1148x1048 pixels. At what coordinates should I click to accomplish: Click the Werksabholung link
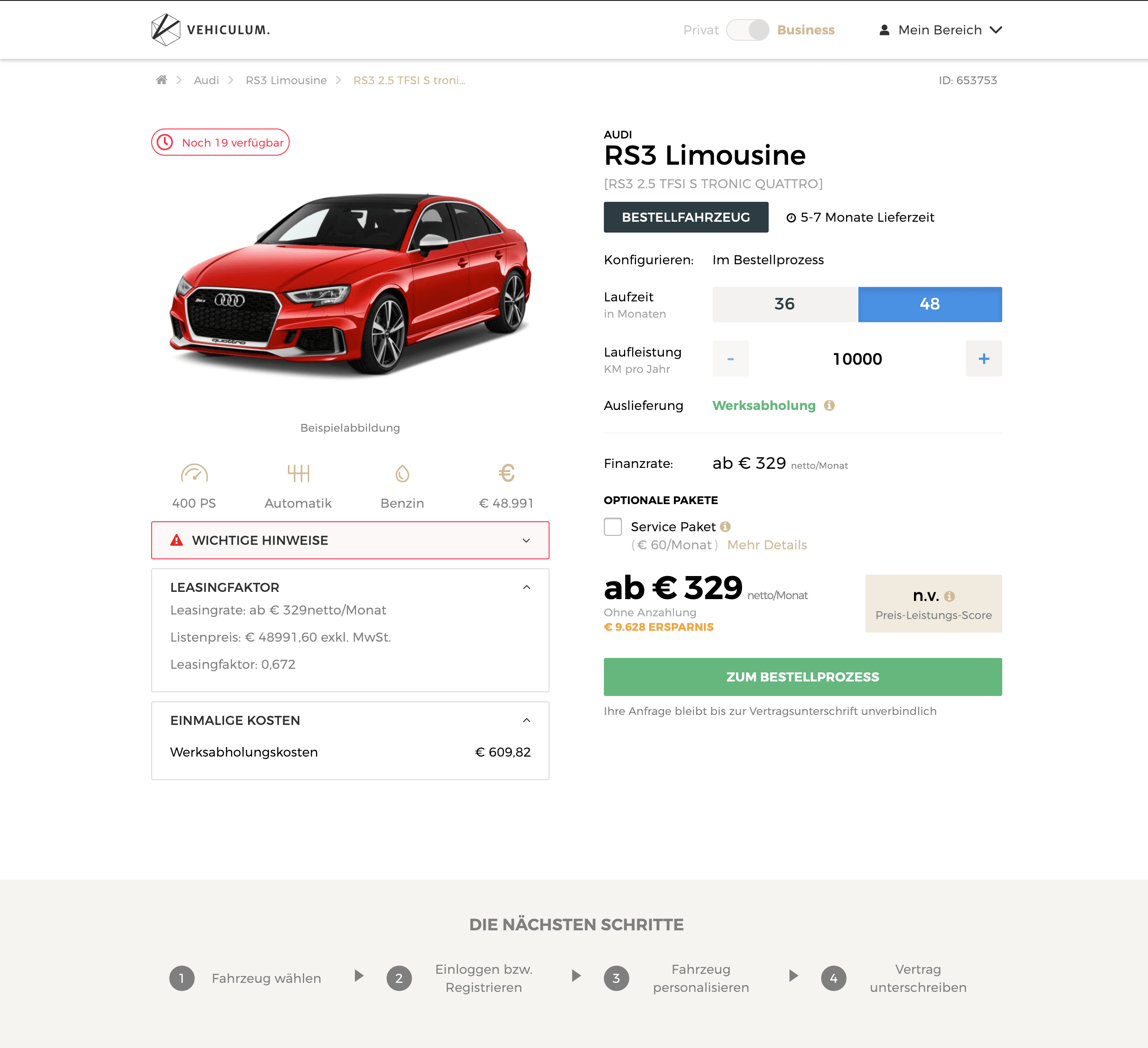(x=764, y=405)
